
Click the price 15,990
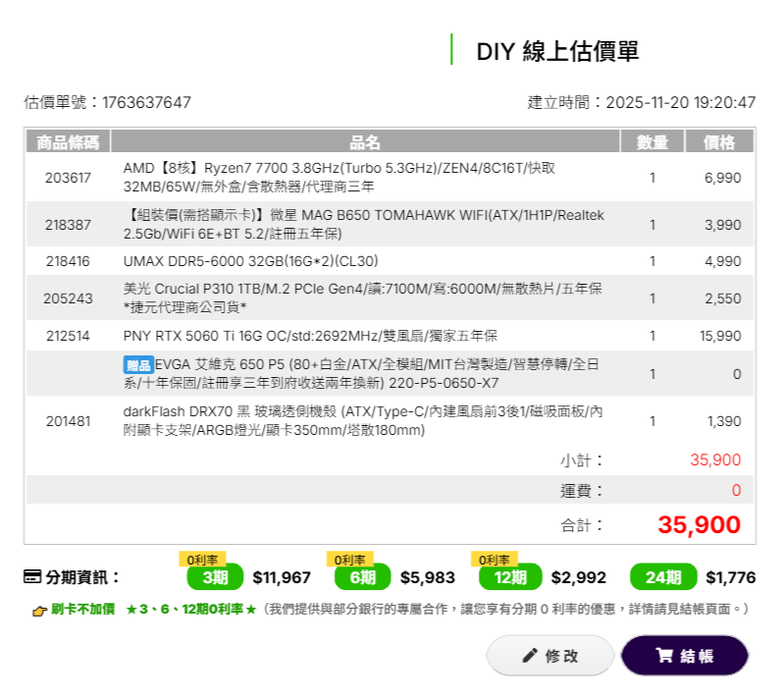click(x=720, y=336)
